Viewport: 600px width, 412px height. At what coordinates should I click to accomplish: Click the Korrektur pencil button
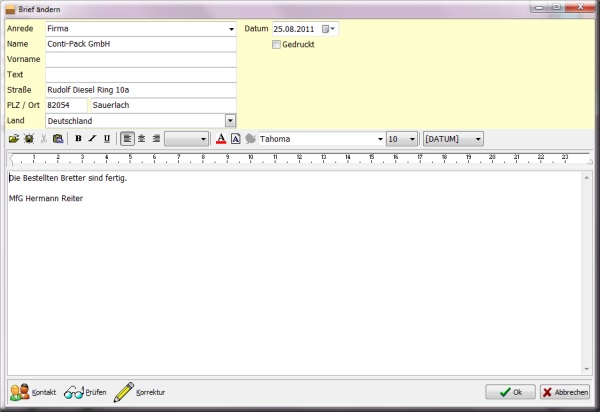(139, 392)
